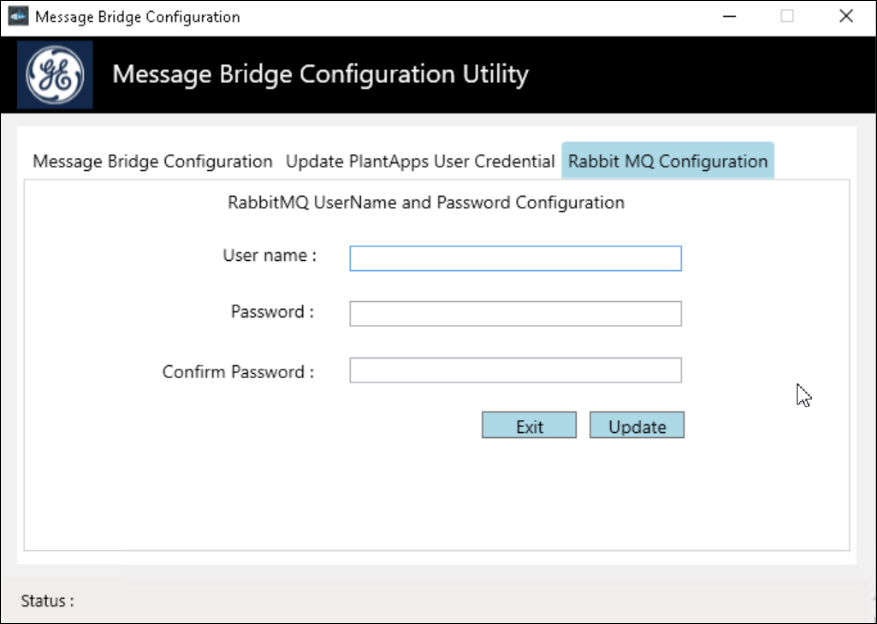
Task: Click the Update button
Action: point(636,426)
